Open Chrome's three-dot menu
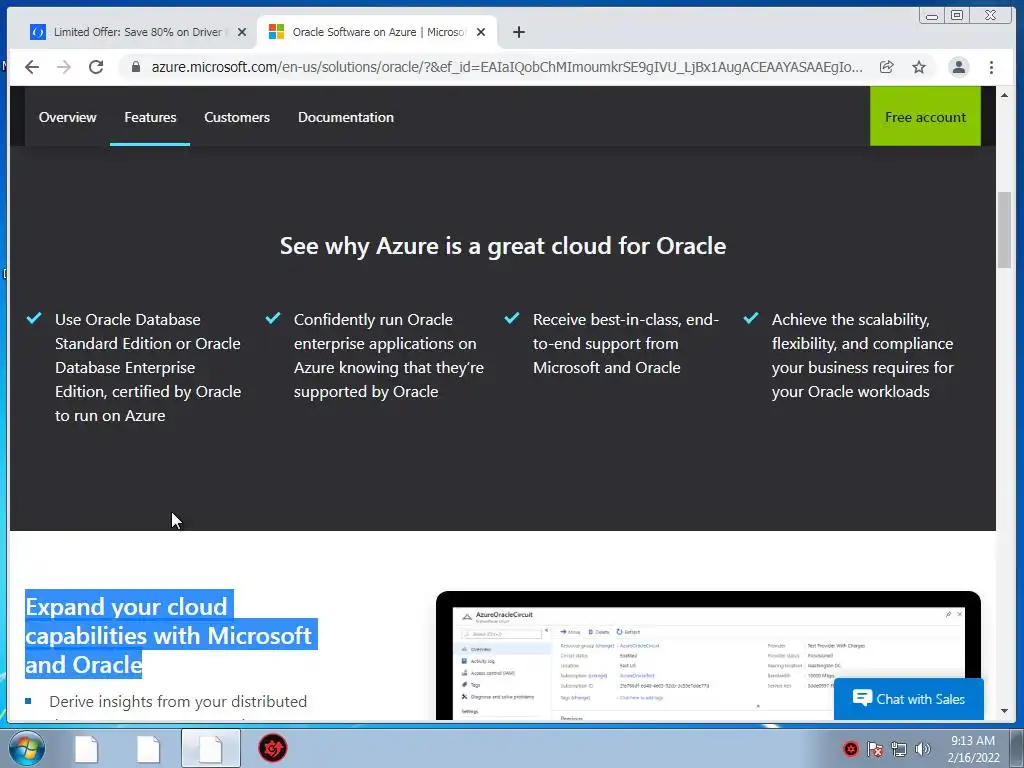The height and width of the screenshot is (768, 1024). click(991, 67)
